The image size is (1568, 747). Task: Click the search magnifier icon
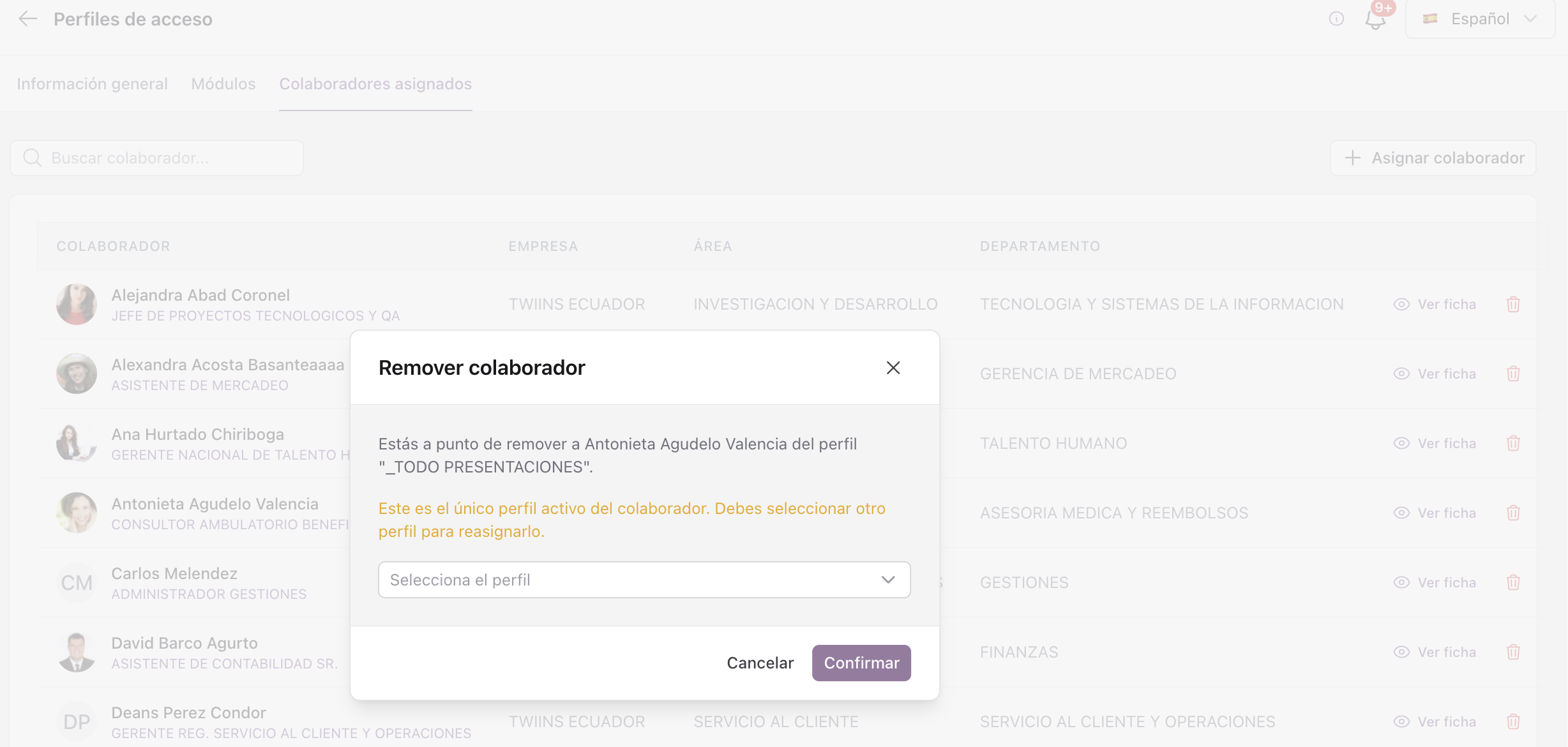point(32,158)
